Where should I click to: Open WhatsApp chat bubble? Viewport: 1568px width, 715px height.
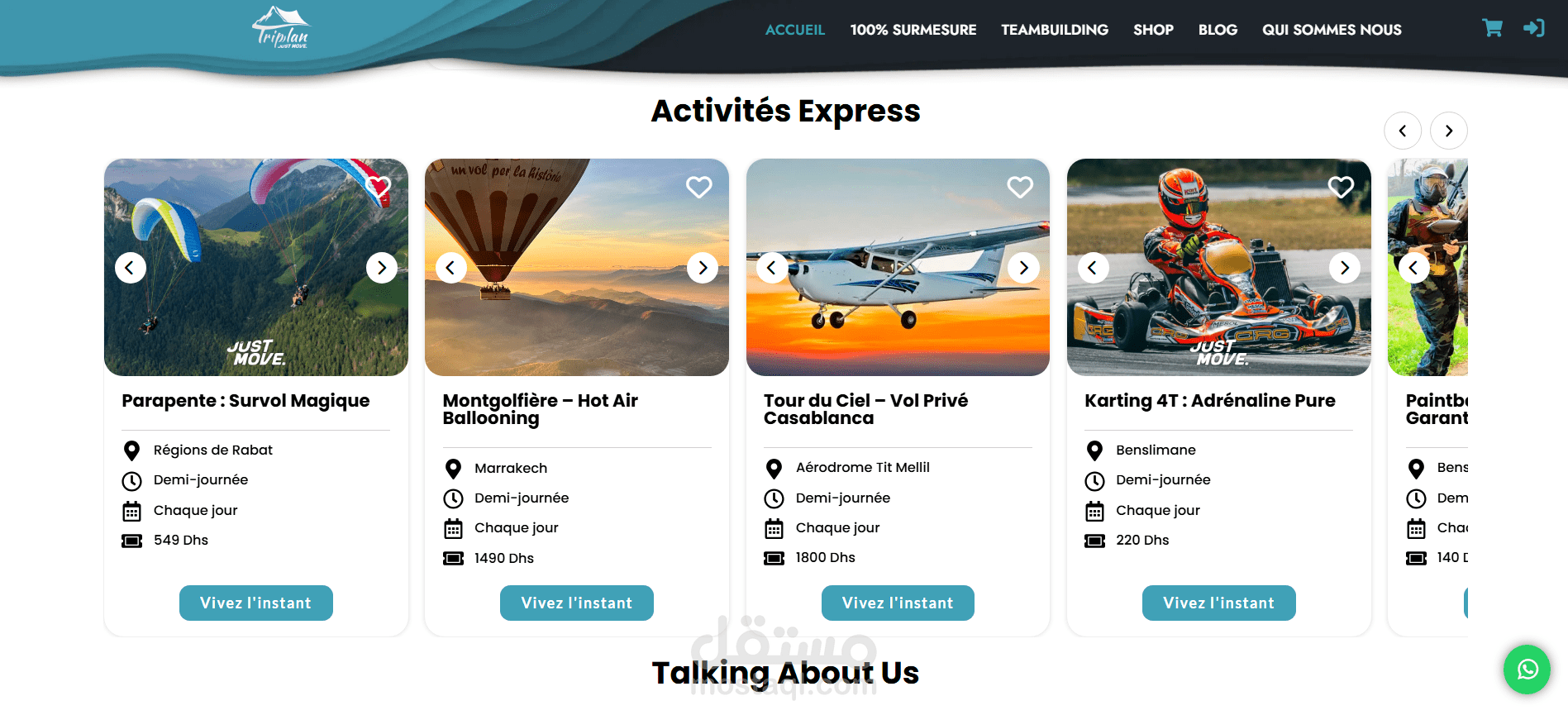[x=1527, y=669]
